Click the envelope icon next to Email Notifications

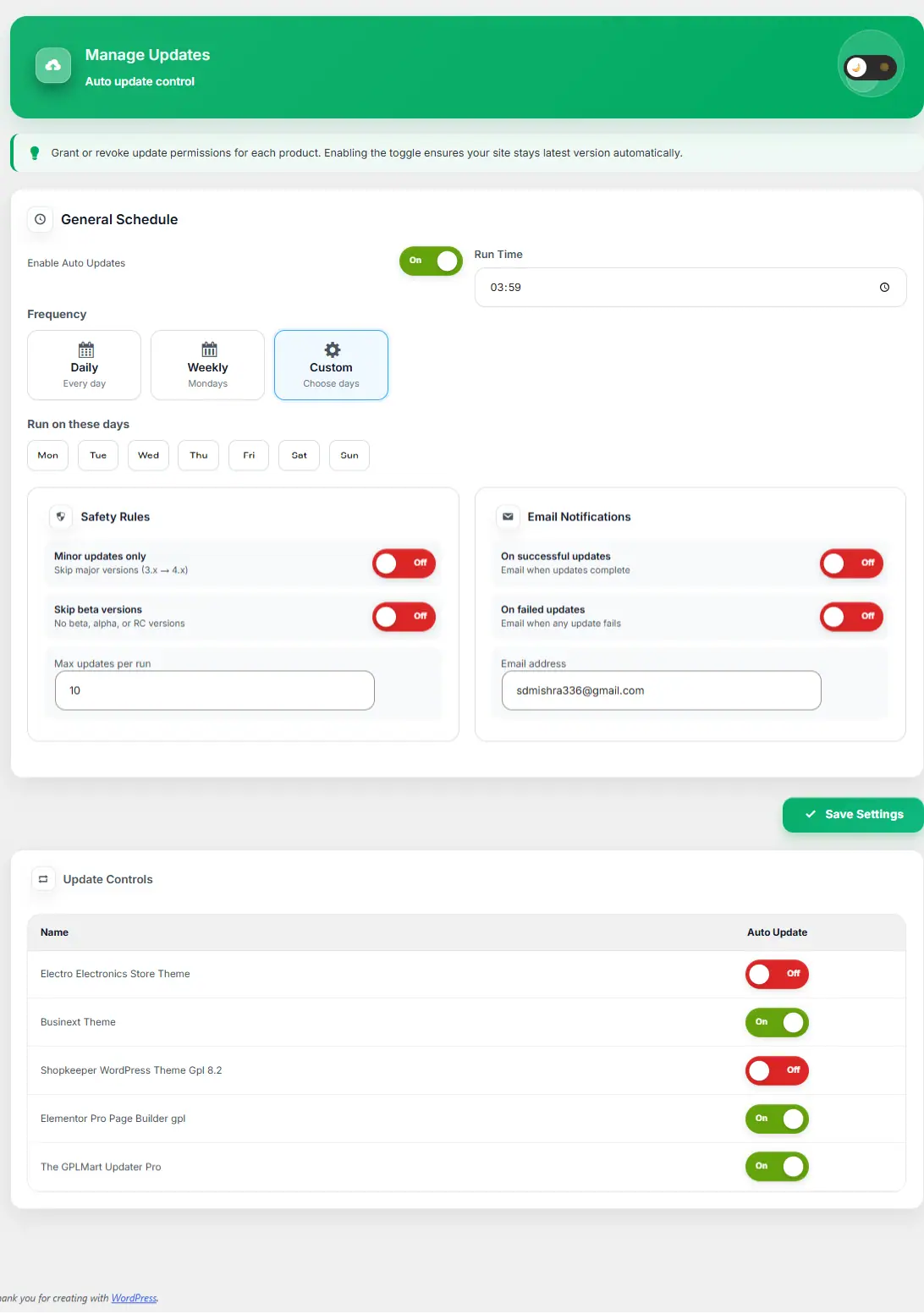(508, 516)
